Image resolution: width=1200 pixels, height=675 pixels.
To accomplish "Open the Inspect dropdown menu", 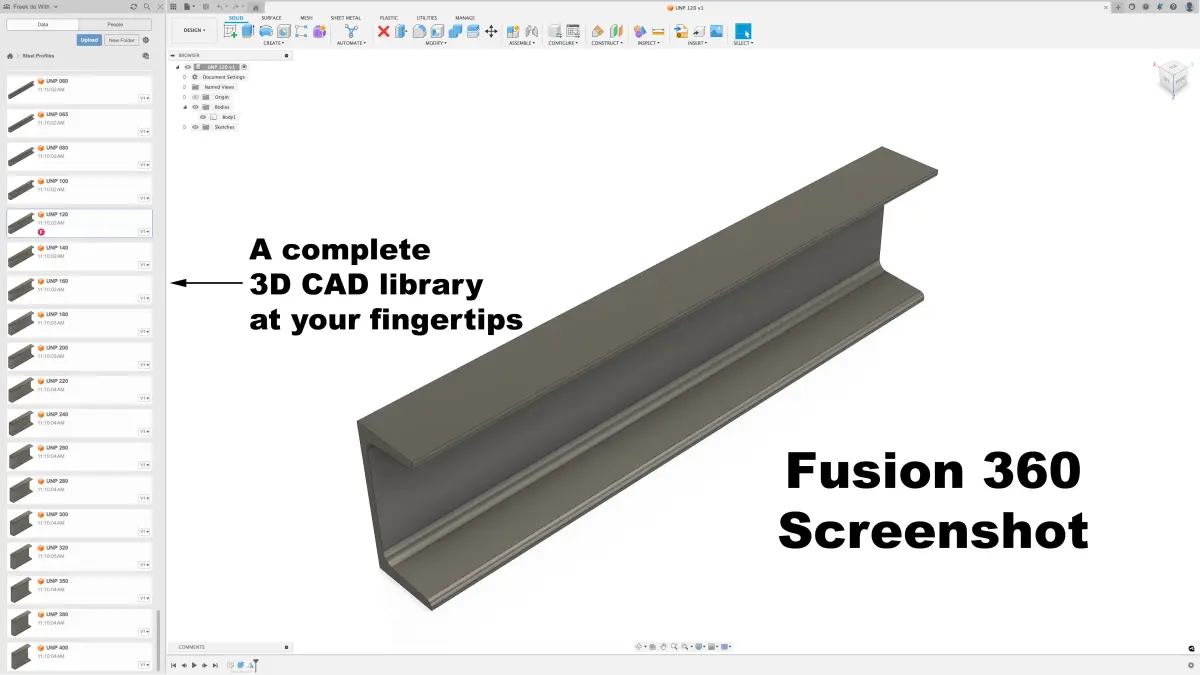I will click(649, 43).
